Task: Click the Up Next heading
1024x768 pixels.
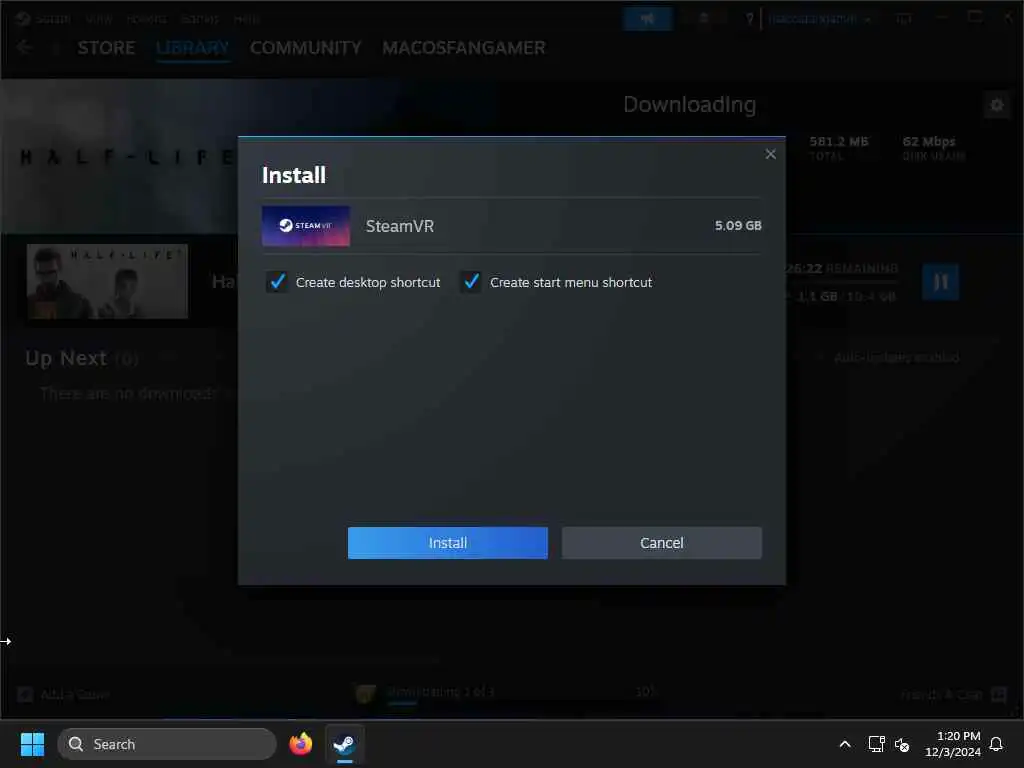Action: pyautogui.click(x=66, y=358)
